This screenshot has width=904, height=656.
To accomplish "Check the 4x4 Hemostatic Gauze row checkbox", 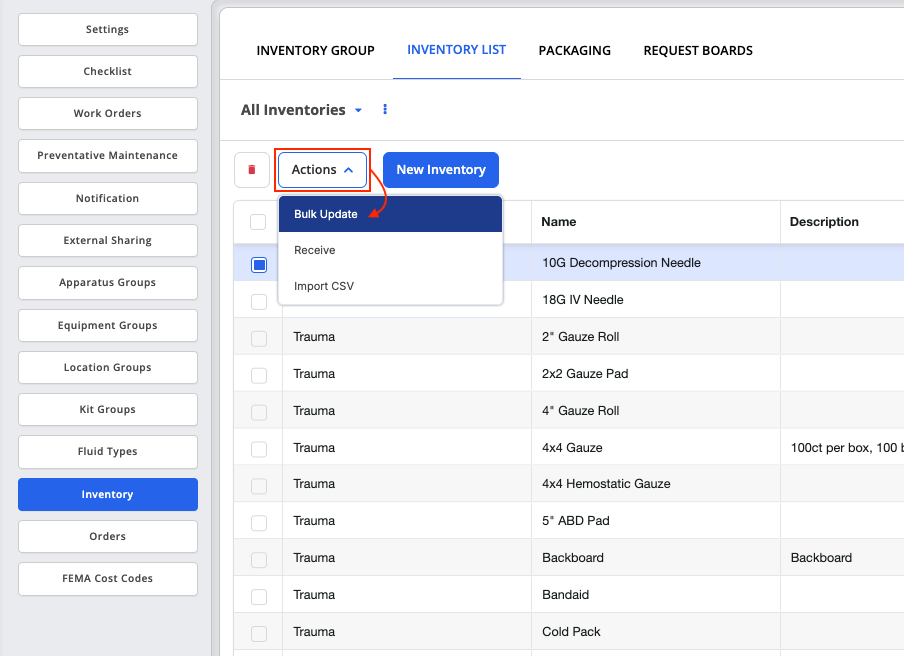I will pyautogui.click(x=259, y=486).
